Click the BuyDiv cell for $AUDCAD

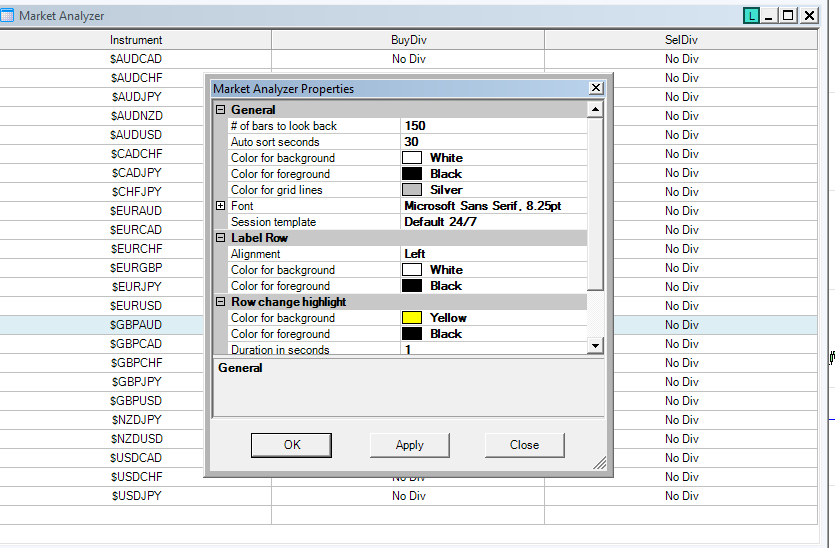408,59
